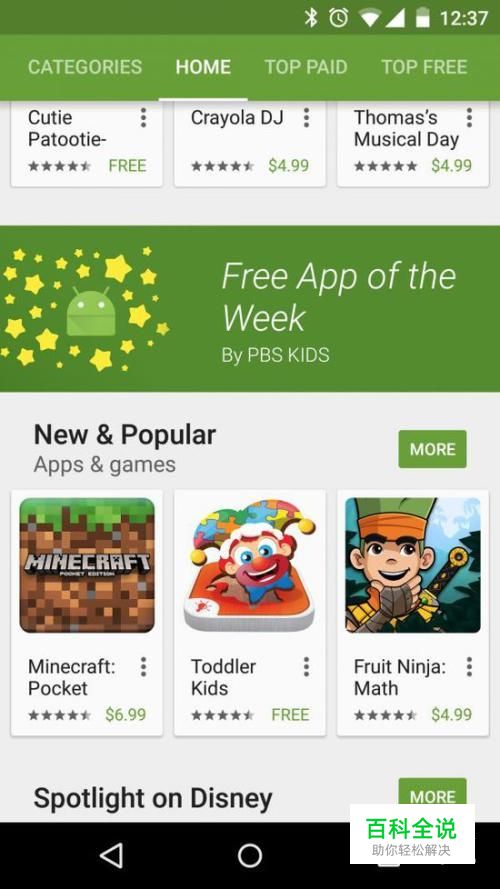This screenshot has width=500, height=889.
Task: Expand options menu for Fruit Ninja: Math
Action: [469, 667]
